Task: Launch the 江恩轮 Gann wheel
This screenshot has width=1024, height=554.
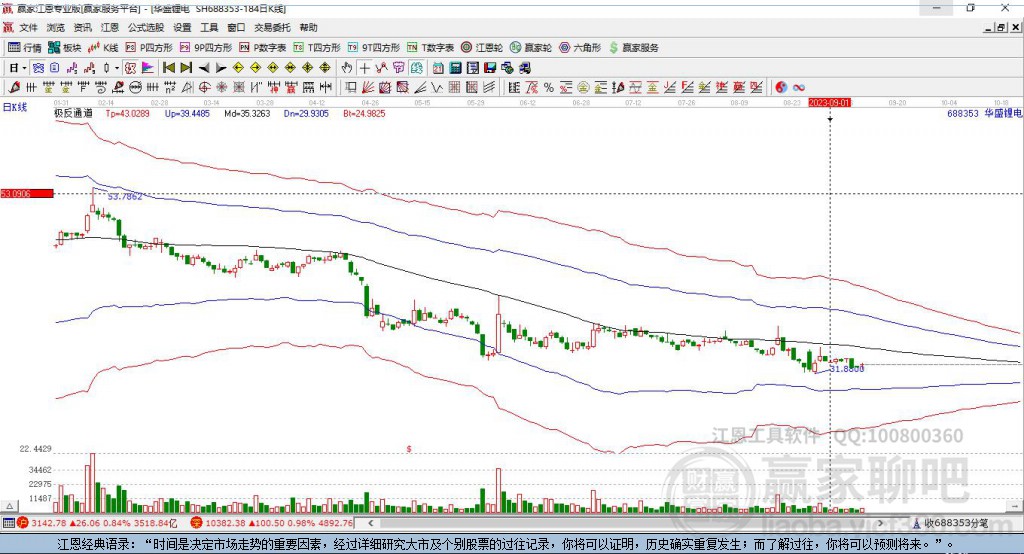Action: (x=482, y=48)
